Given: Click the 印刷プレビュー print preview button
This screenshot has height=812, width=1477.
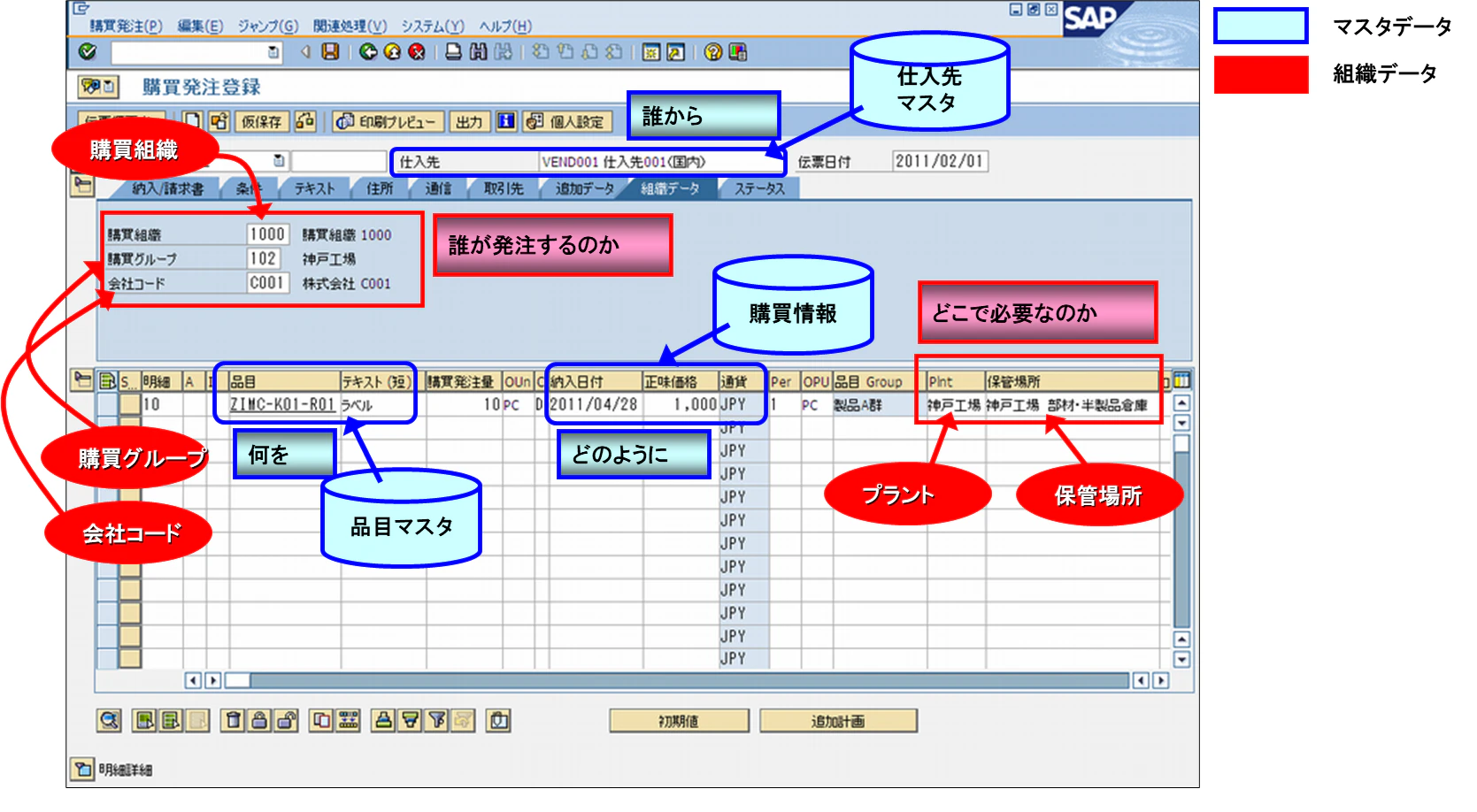Looking at the screenshot, I should [386, 121].
